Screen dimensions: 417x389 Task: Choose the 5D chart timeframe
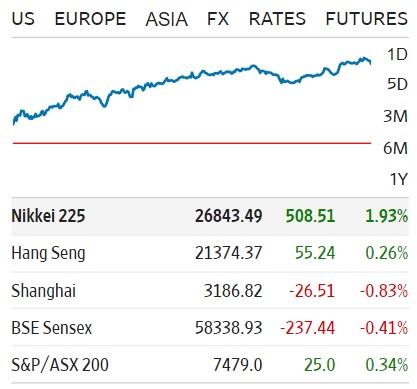(397, 84)
